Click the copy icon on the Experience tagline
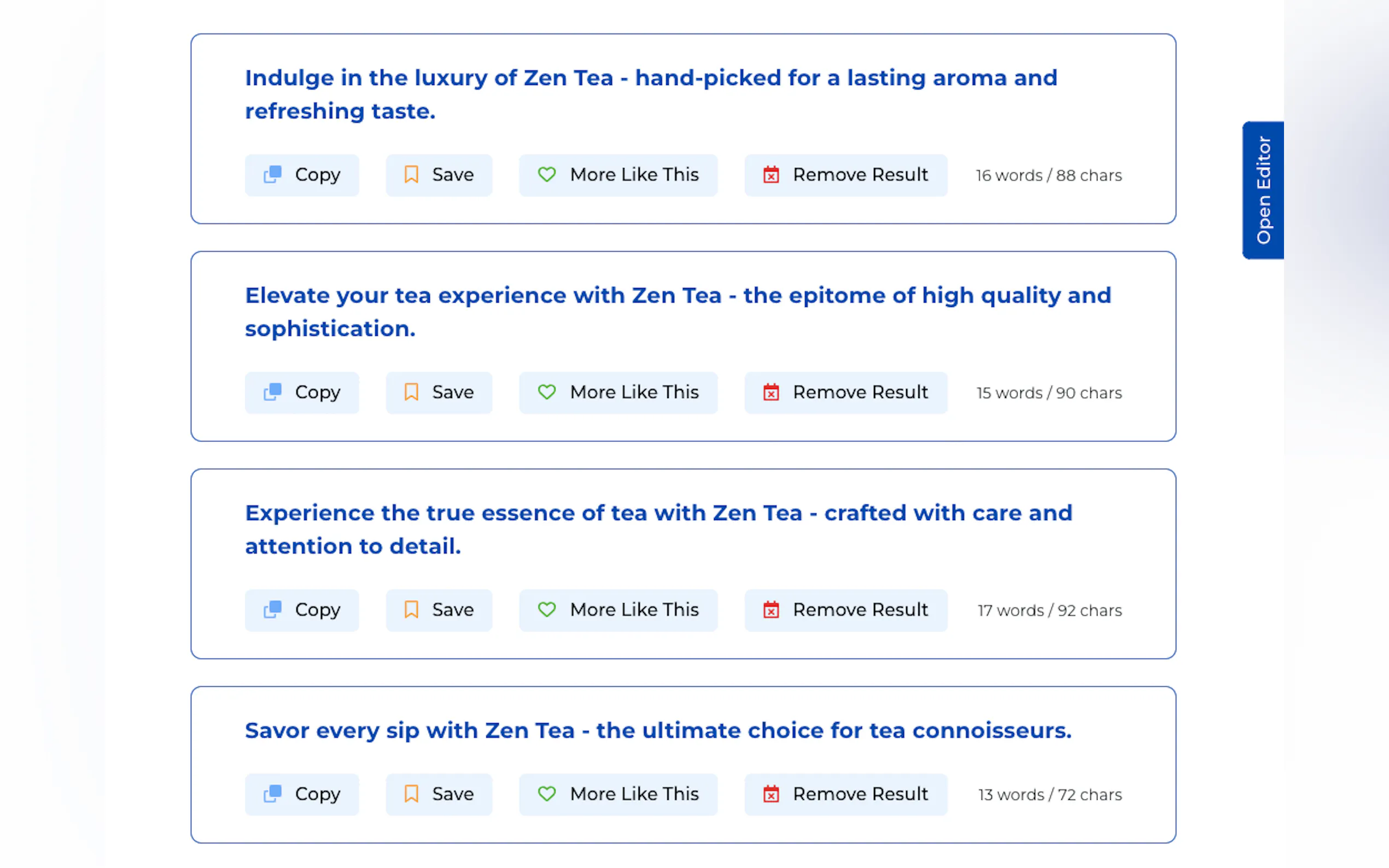Screen dimensions: 1389x868 [x=272, y=609]
